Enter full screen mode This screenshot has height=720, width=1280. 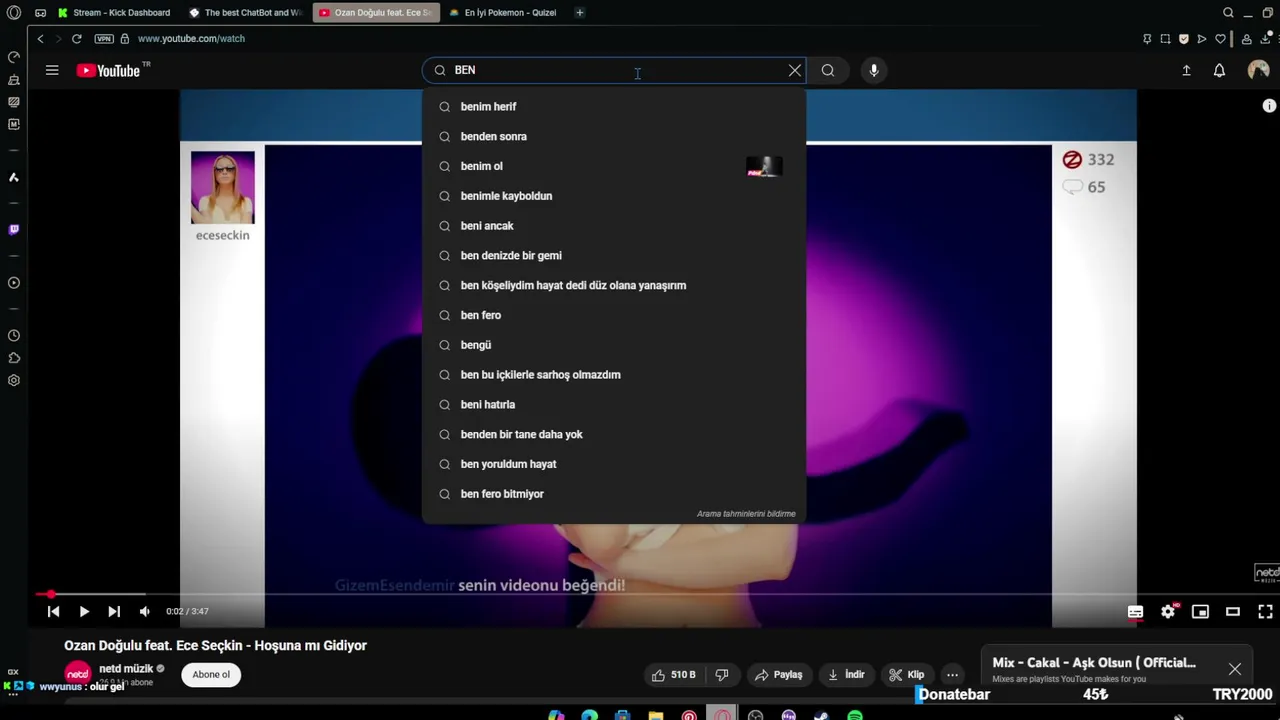pos(1265,611)
